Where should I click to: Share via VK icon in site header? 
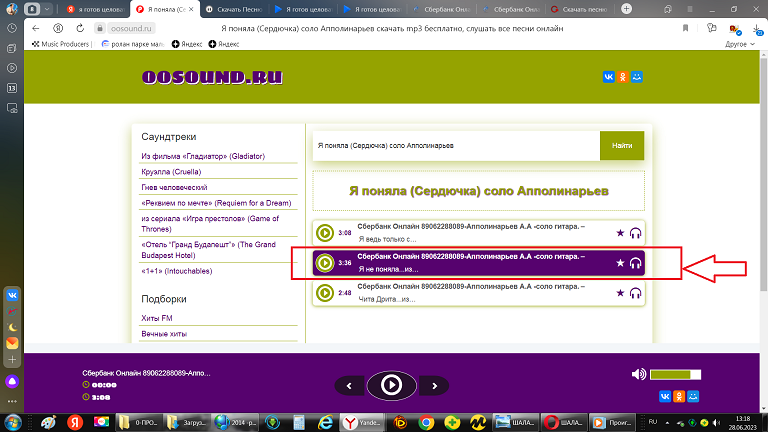[608, 77]
